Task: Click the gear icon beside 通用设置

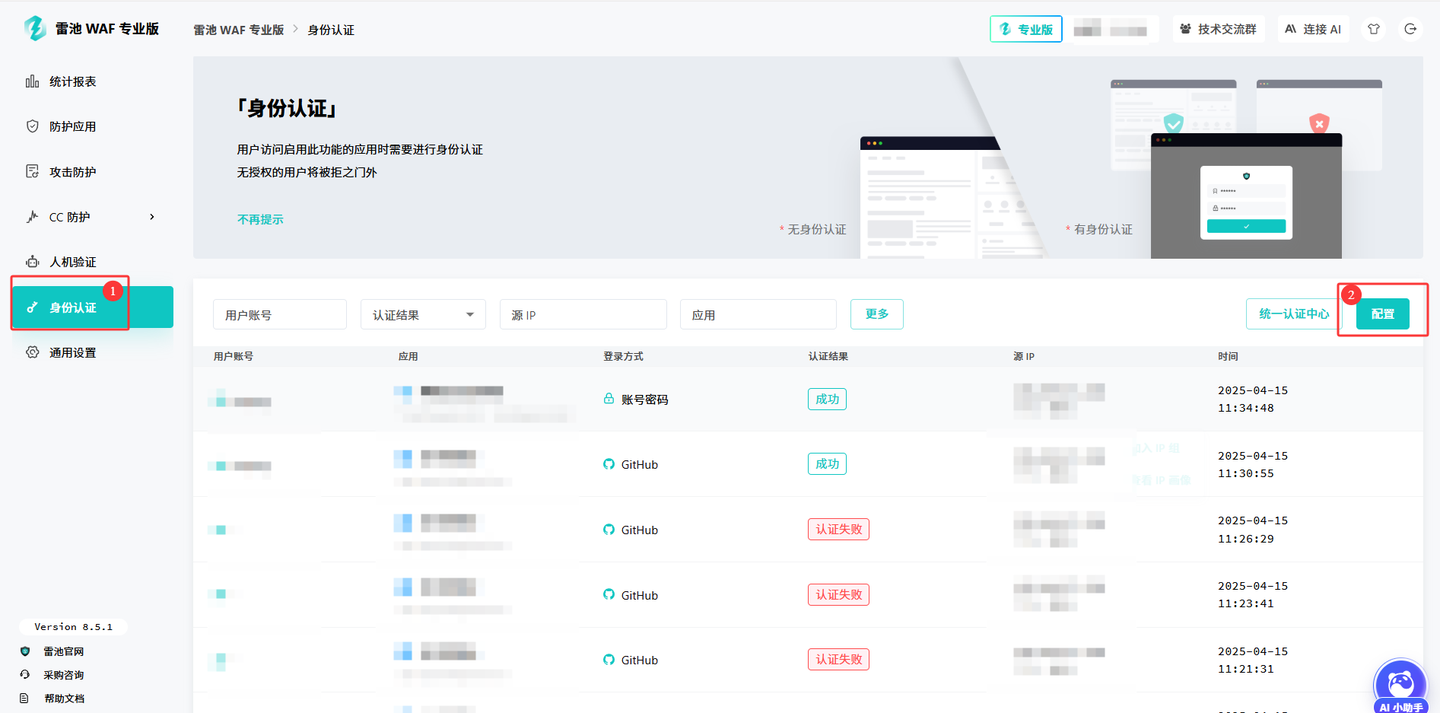Action: coord(32,353)
